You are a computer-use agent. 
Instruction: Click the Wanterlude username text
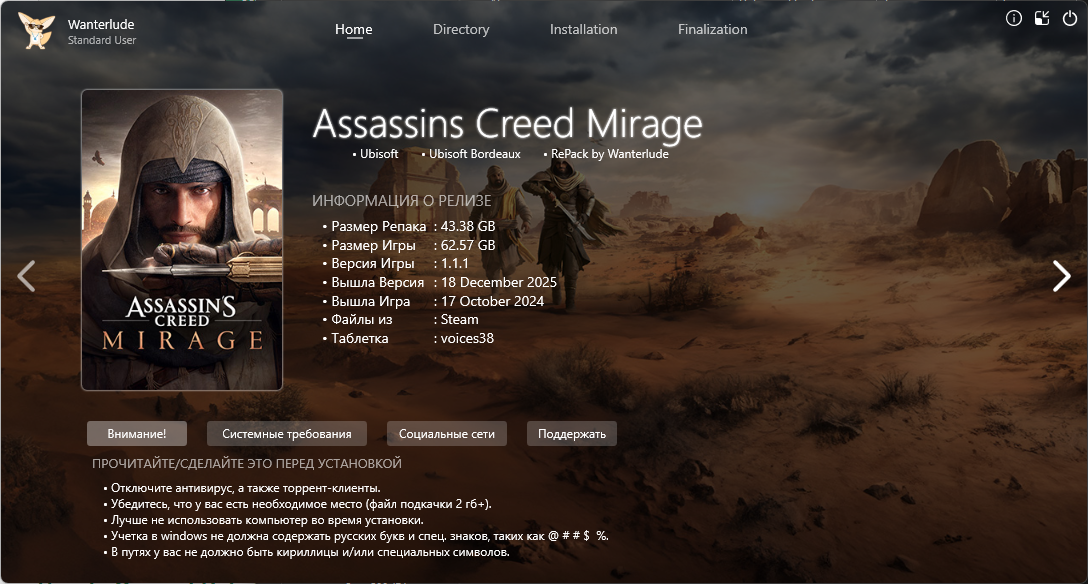[101, 24]
